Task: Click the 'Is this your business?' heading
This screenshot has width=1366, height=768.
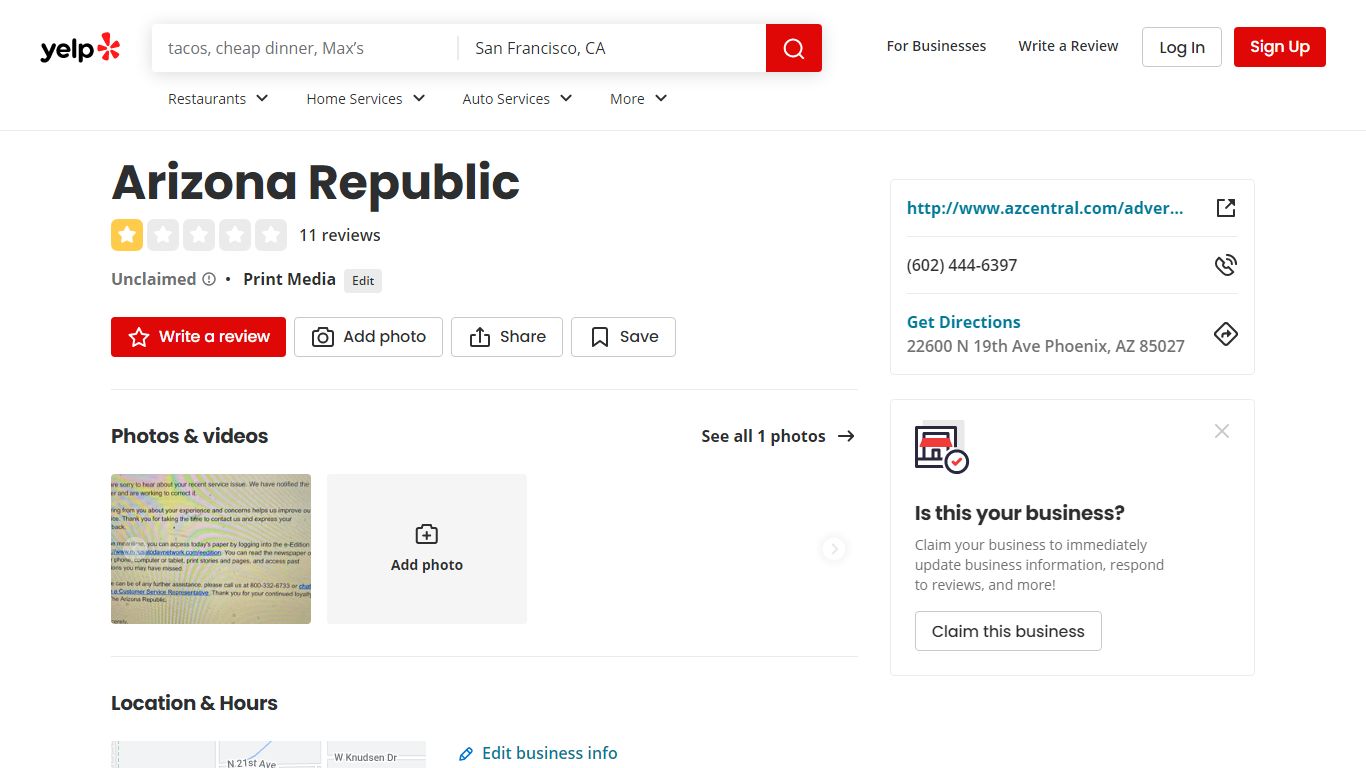Action: pos(1020,513)
